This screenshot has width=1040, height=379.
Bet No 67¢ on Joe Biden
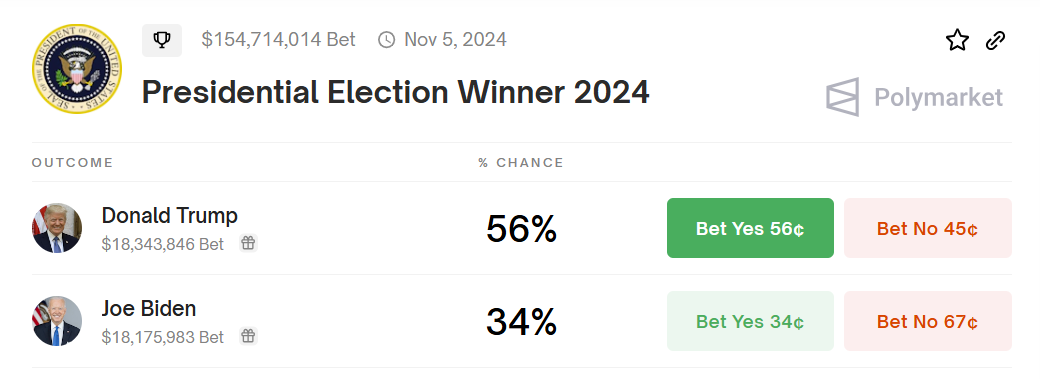[928, 321]
